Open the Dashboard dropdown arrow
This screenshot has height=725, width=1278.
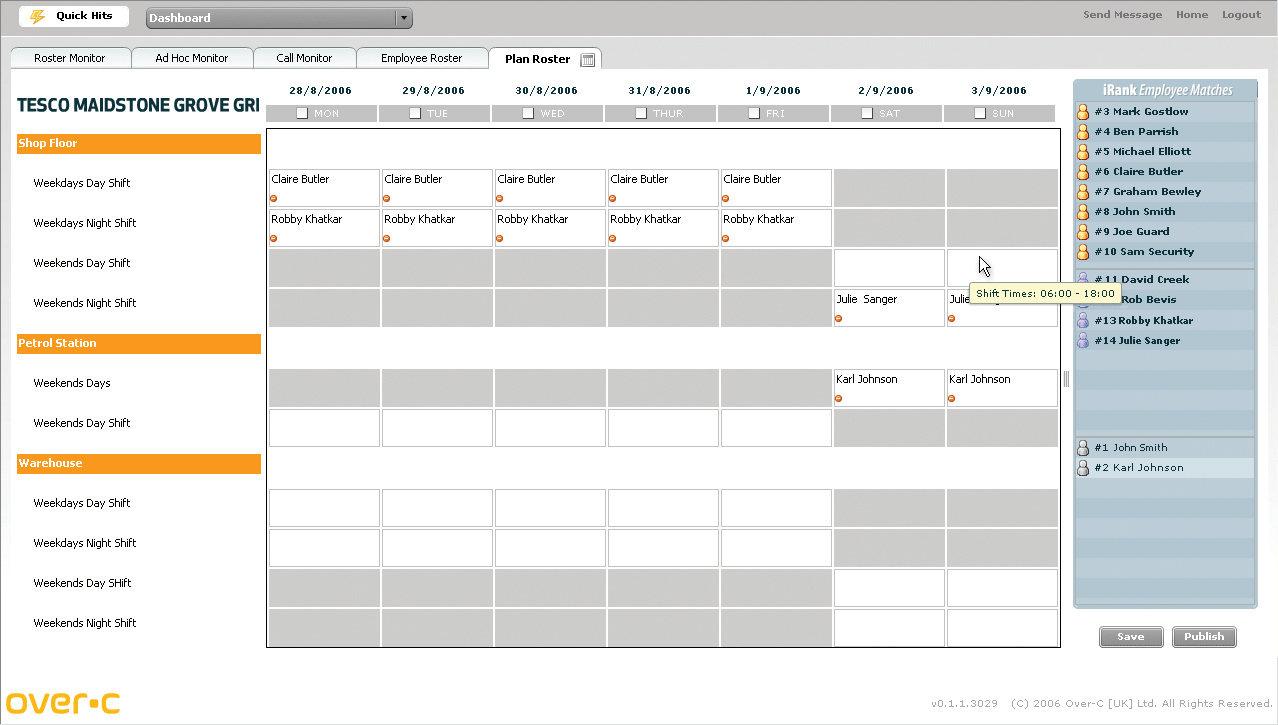coord(403,18)
